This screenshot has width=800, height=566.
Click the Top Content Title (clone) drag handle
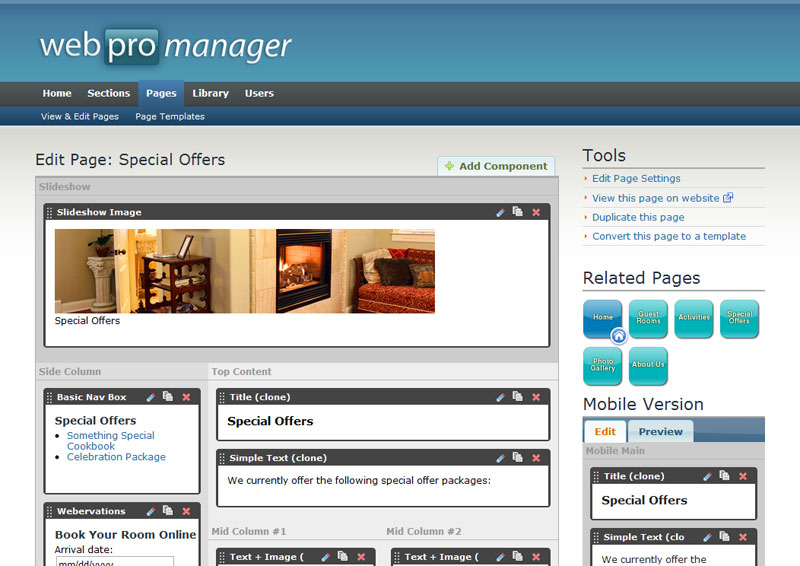[x=222, y=397]
